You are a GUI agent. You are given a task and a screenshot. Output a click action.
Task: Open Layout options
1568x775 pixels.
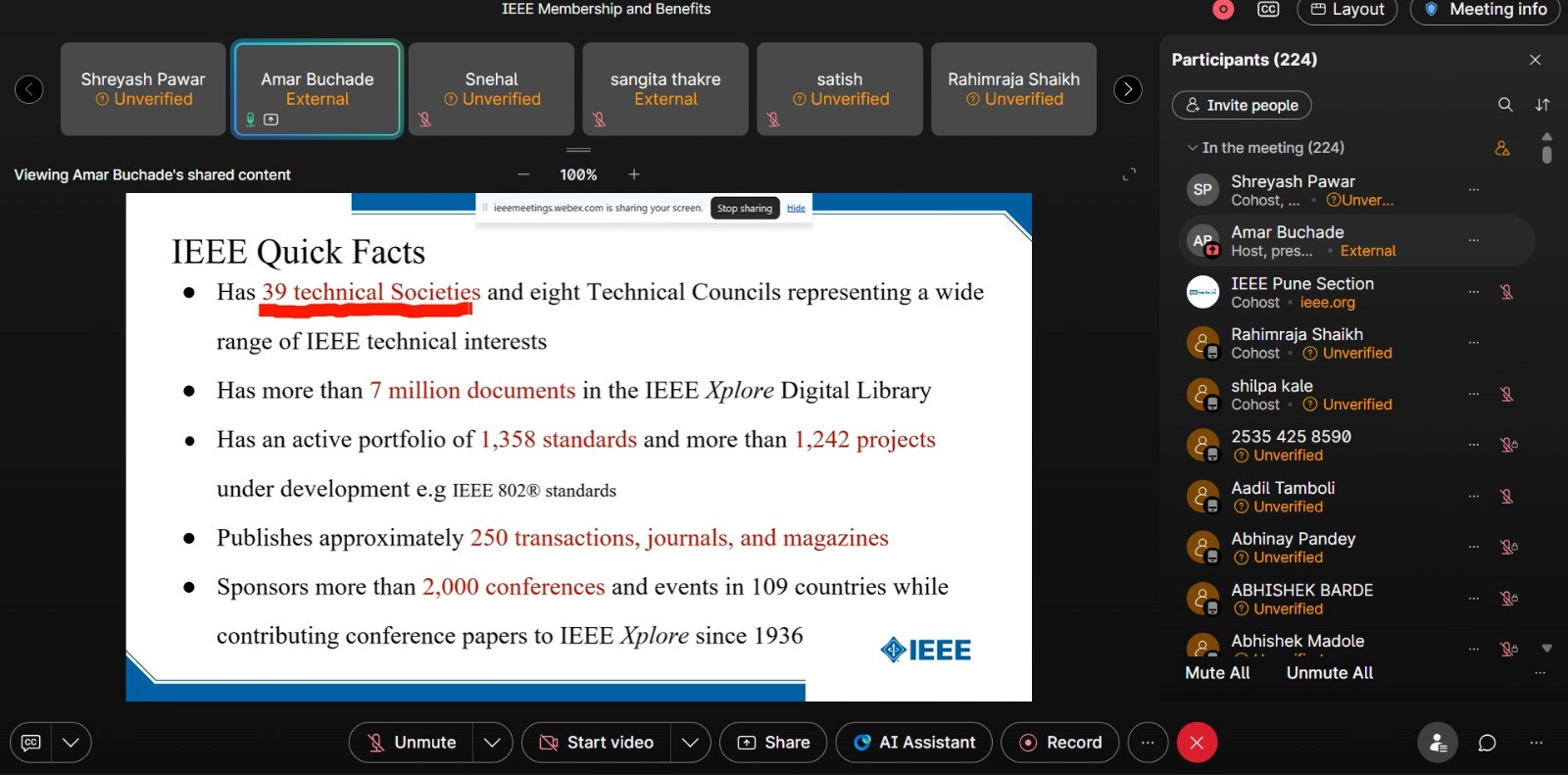tap(1347, 10)
